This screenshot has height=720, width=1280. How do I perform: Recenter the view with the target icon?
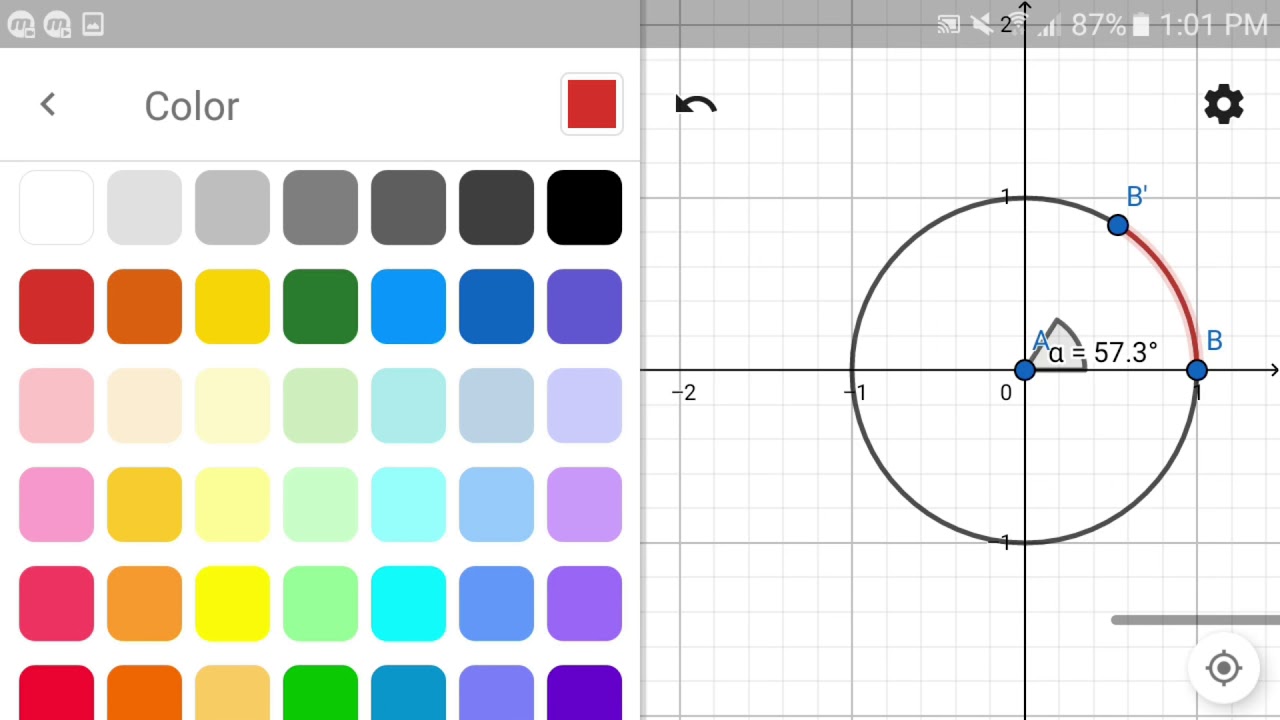point(1224,668)
